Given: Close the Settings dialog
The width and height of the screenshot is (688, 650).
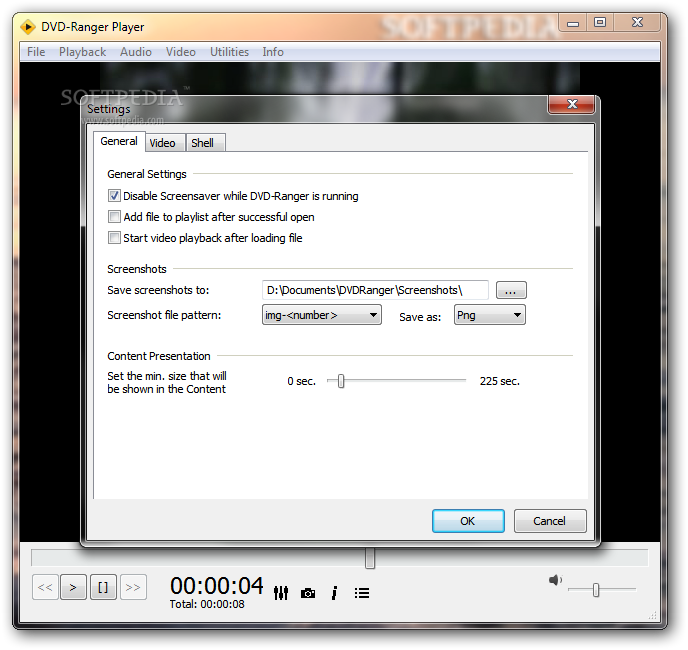Looking at the screenshot, I should coord(572,104).
